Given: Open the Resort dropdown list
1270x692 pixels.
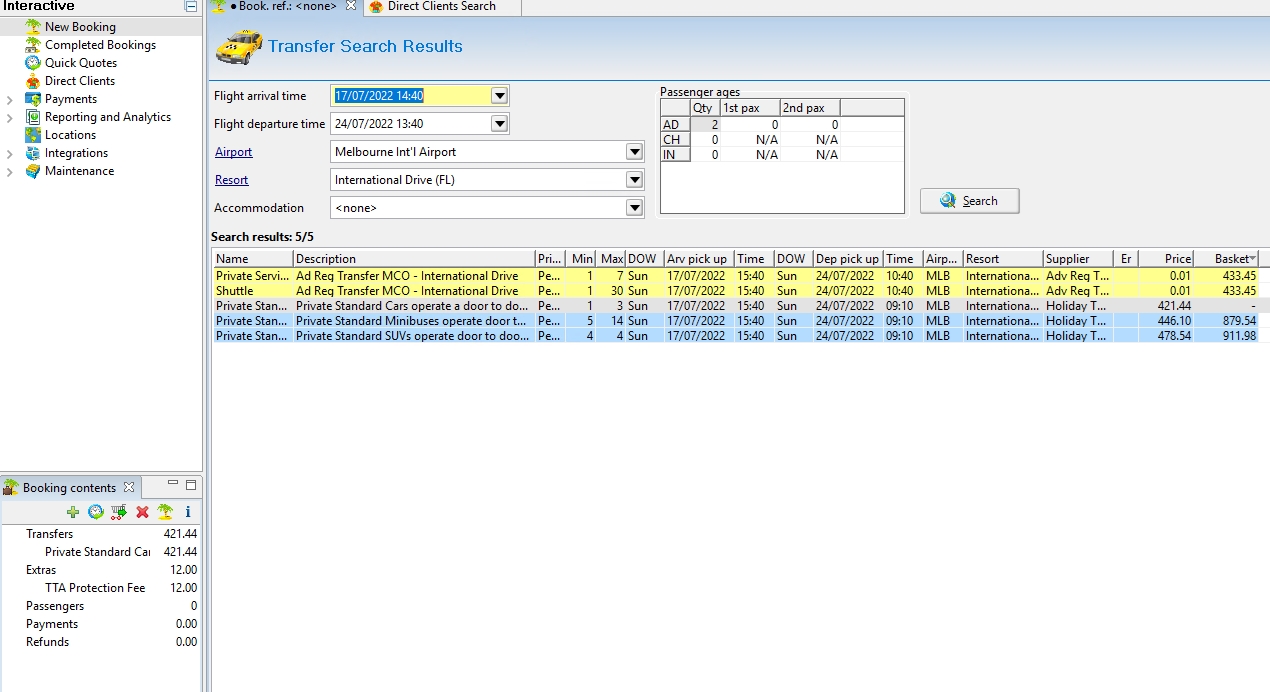Looking at the screenshot, I should coord(634,180).
